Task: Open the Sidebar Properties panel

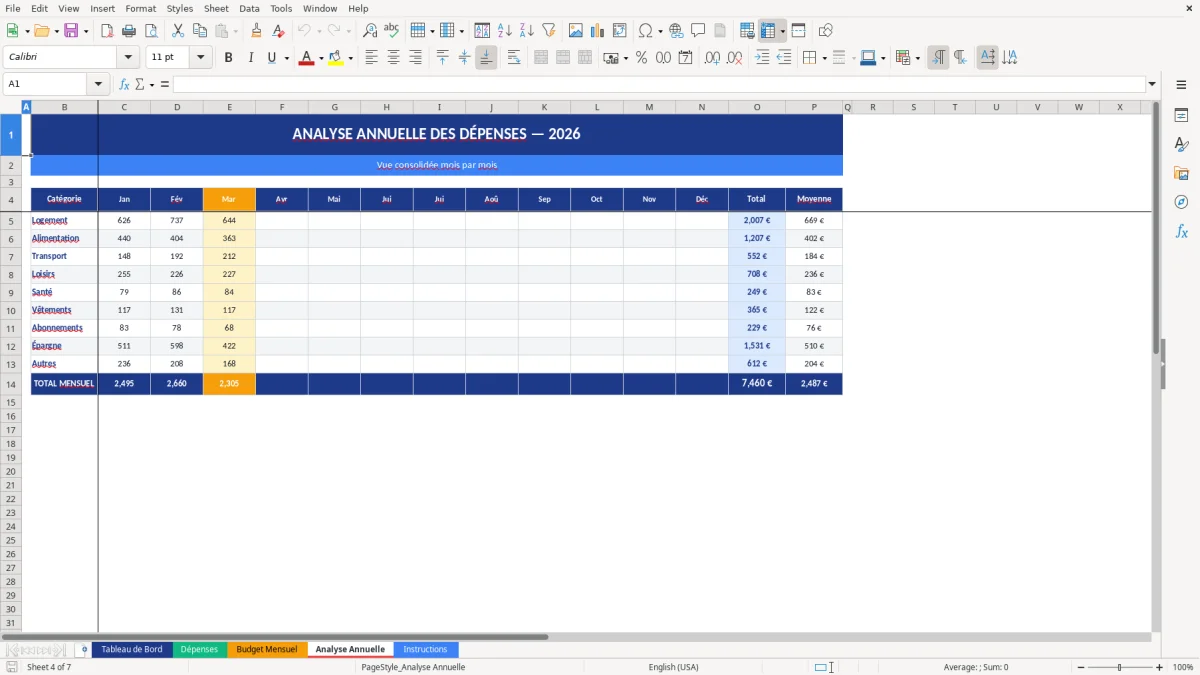Action: click(1182, 116)
